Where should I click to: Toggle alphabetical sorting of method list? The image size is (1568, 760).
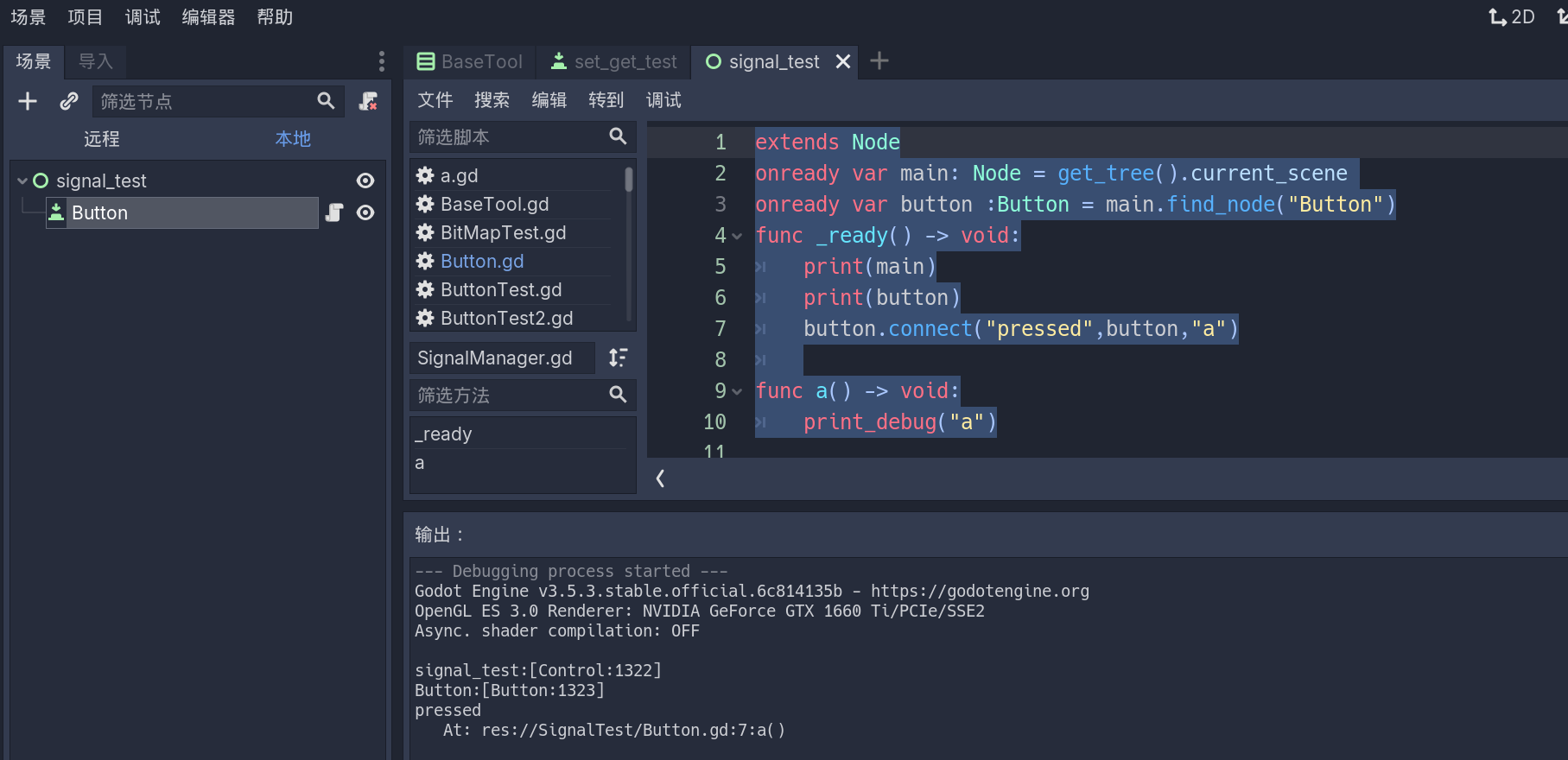(618, 358)
